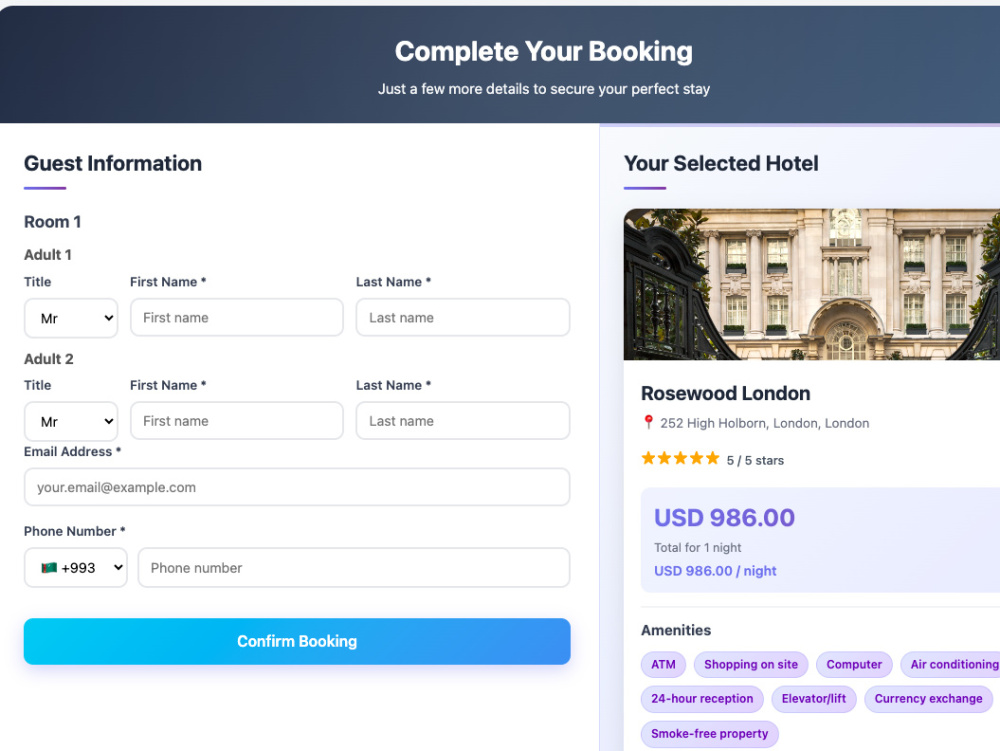Click the country flag in phone code
Screen dimensions: 1000x751
click(49, 567)
